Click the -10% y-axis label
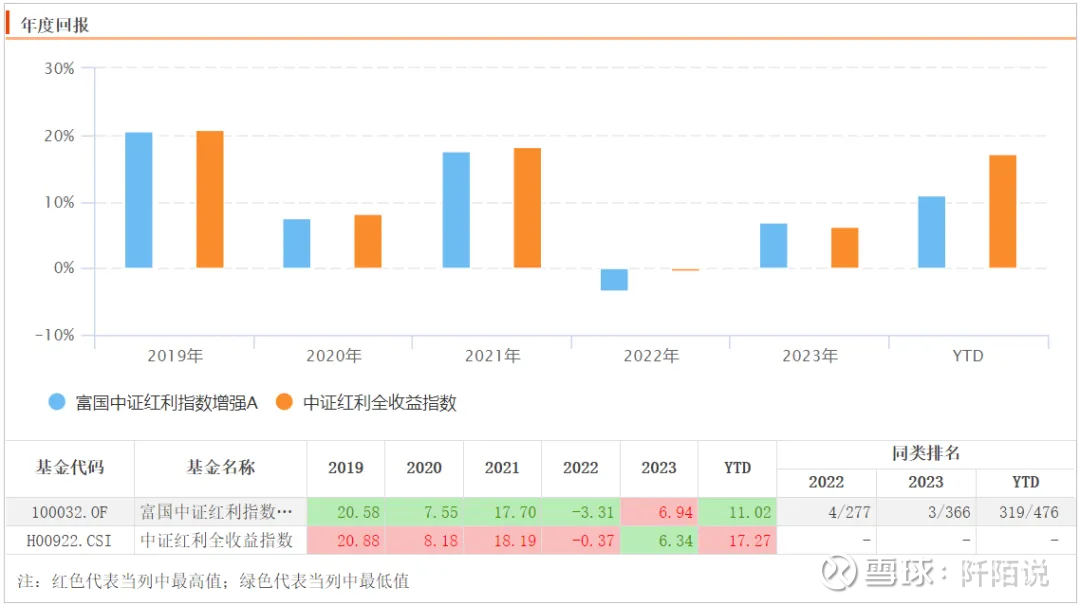 [x=55, y=335]
